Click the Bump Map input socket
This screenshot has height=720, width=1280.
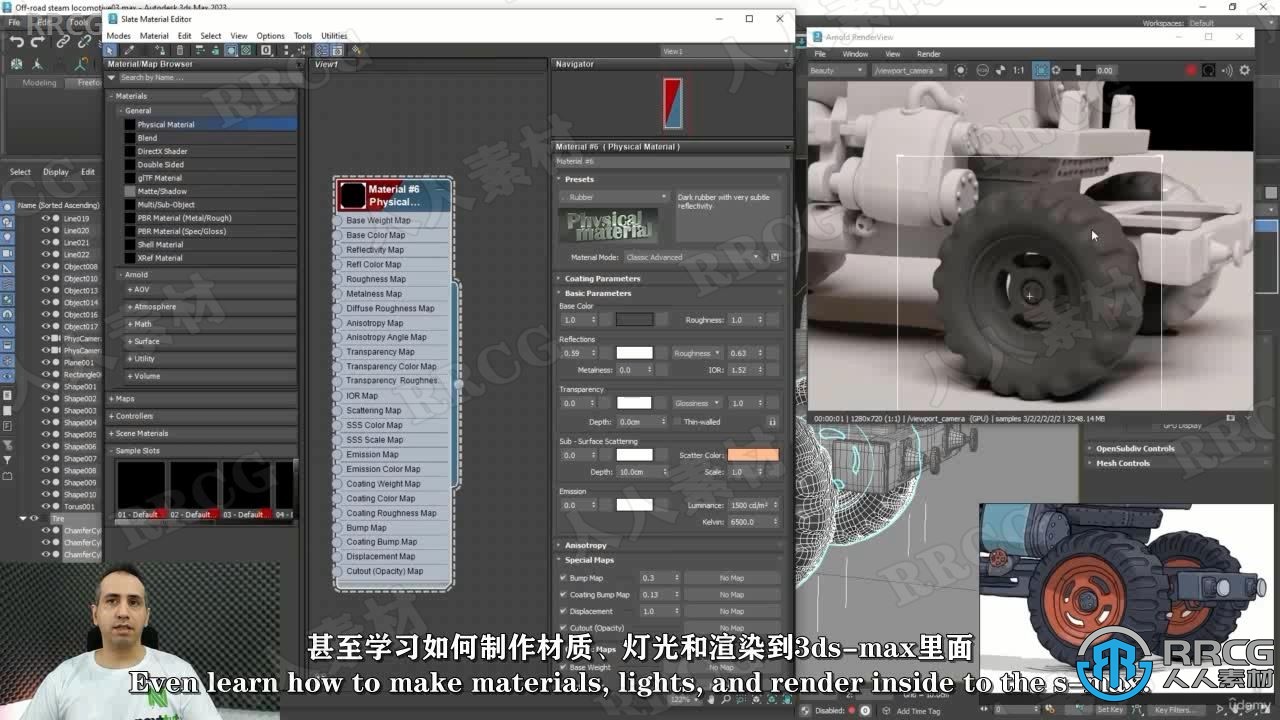[x=338, y=527]
